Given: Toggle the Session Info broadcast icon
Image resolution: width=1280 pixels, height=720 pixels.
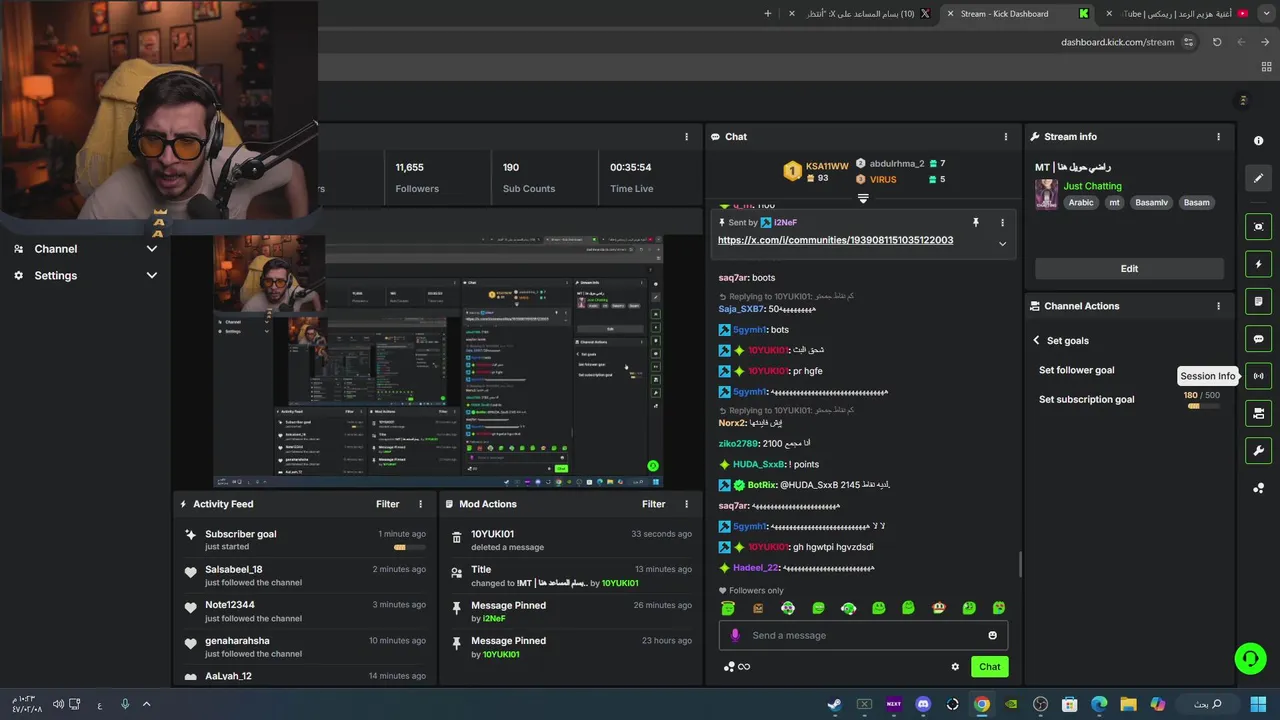Looking at the screenshot, I should 1258,376.
